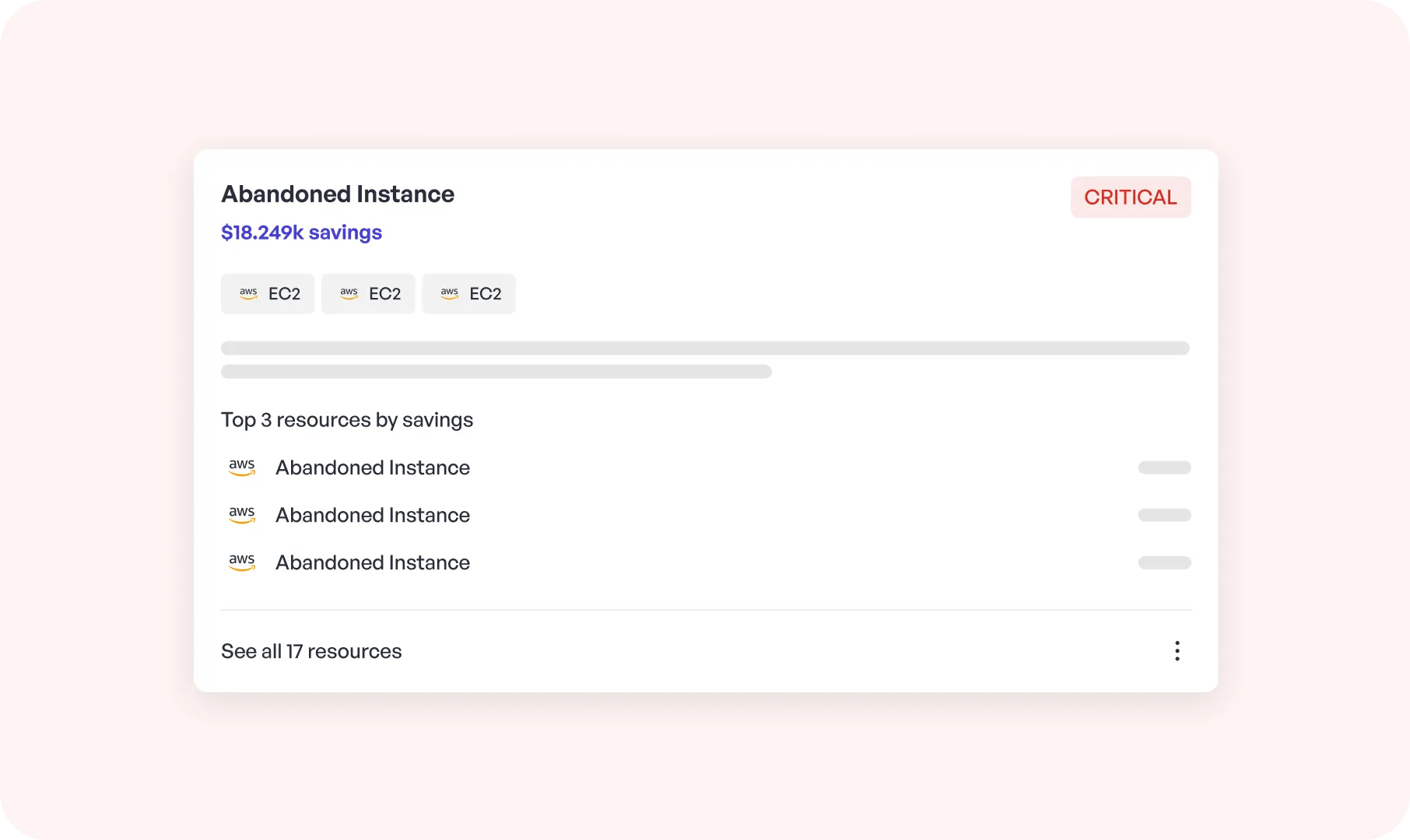This screenshot has width=1410, height=840.
Task: Expand the kebab menu at bottom right
Action: (x=1177, y=651)
